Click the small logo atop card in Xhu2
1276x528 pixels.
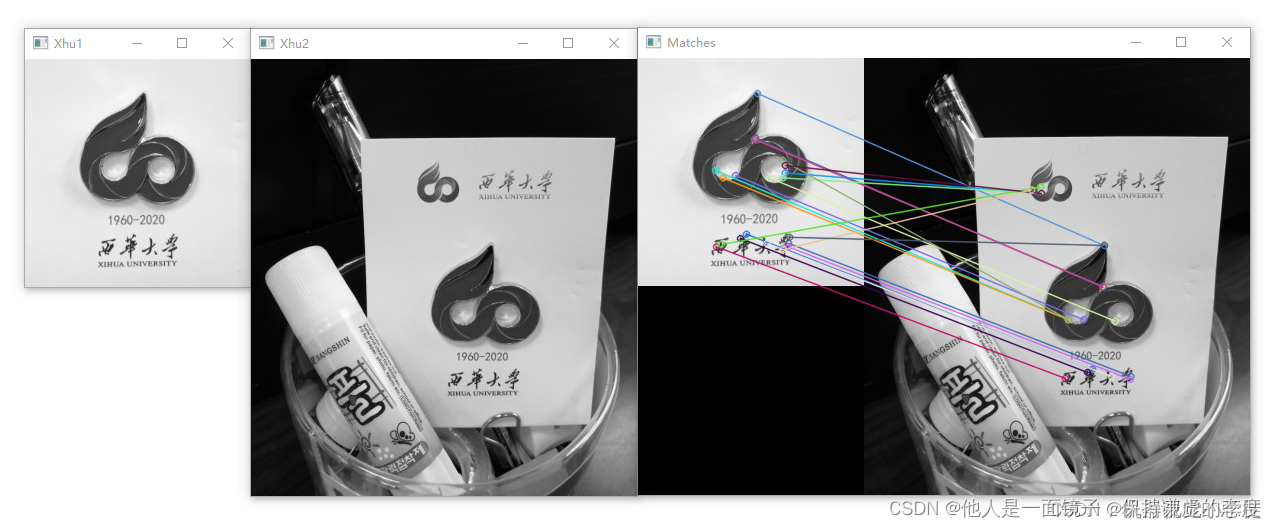439,183
